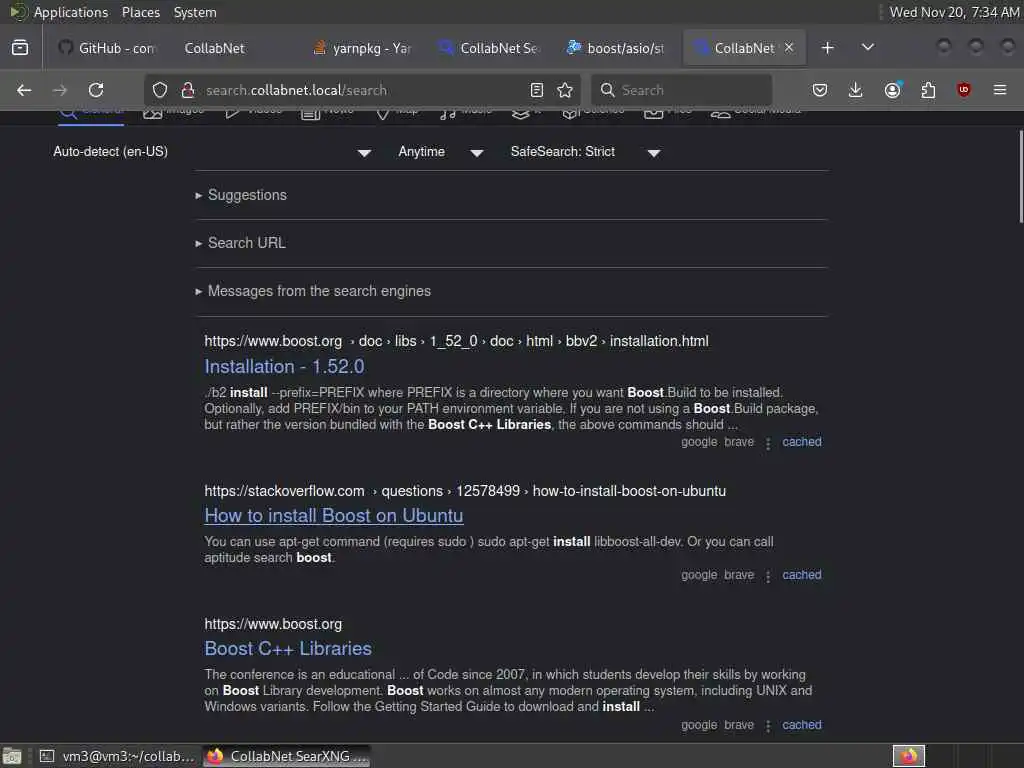
Task: Open the Firefox hamburger menu
Action: pyautogui.click(x=1000, y=90)
